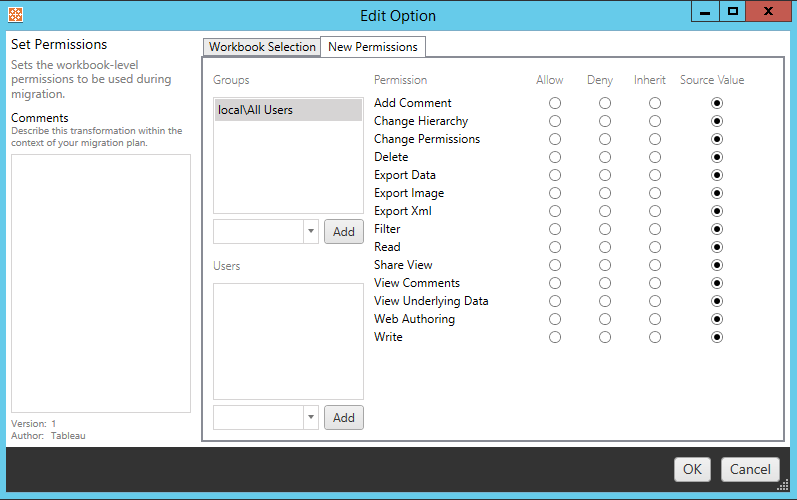The height and width of the screenshot is (500, 797).
Task: Select local\All Users in Groups list
Action: pyautogui.click(x=288, y=110)
